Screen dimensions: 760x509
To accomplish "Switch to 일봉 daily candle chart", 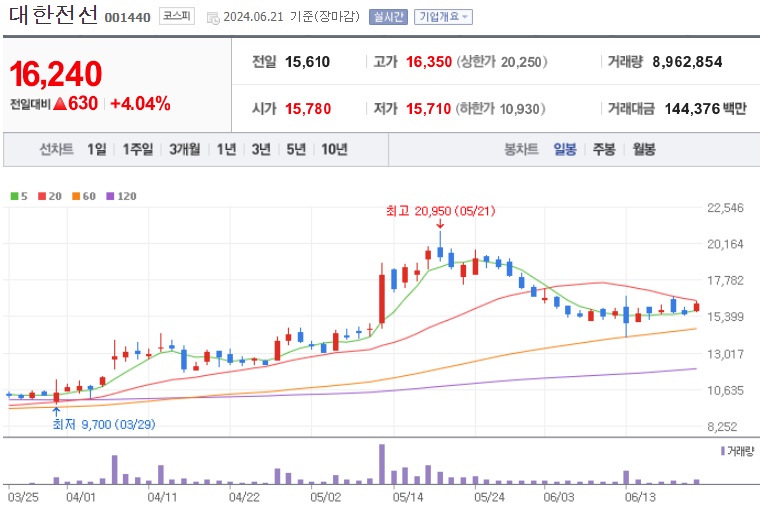I will point(565,149).
